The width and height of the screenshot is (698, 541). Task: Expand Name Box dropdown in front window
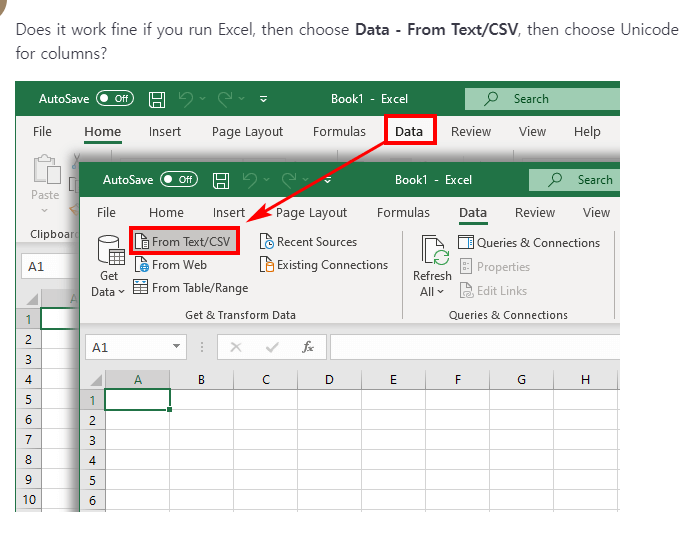pyautogui.click(x=177, y=346)
